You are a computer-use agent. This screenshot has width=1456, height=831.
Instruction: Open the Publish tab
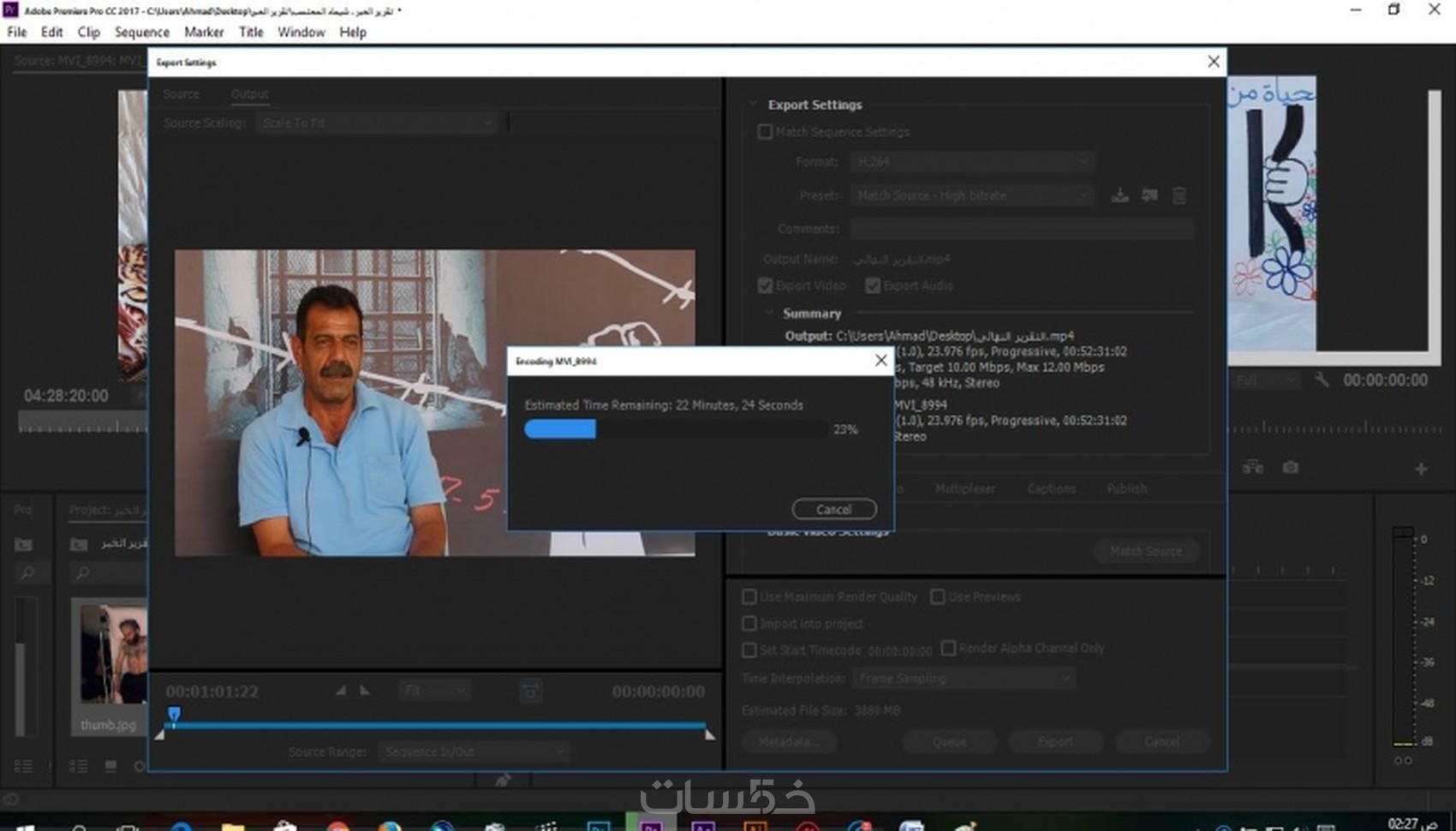click(x=1126, y=488)
